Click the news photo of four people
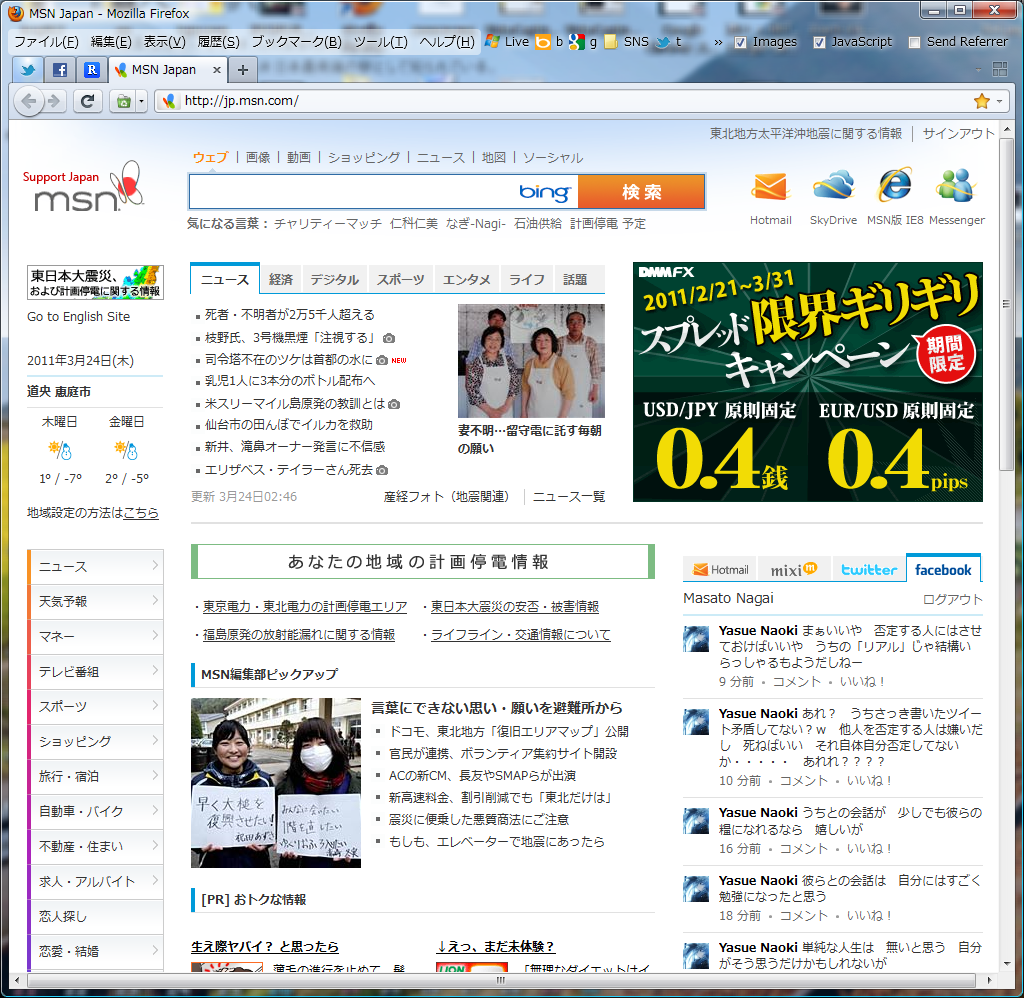Viewport: 1024px width, 998px height. (531, 361)
